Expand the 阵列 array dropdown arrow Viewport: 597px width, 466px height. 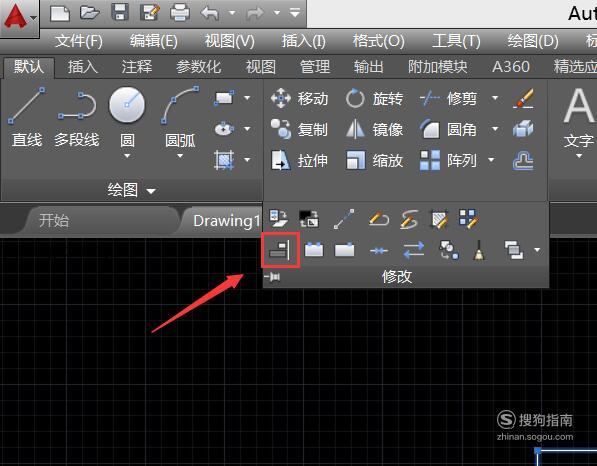pyautogui.click(x=491, y=160)
